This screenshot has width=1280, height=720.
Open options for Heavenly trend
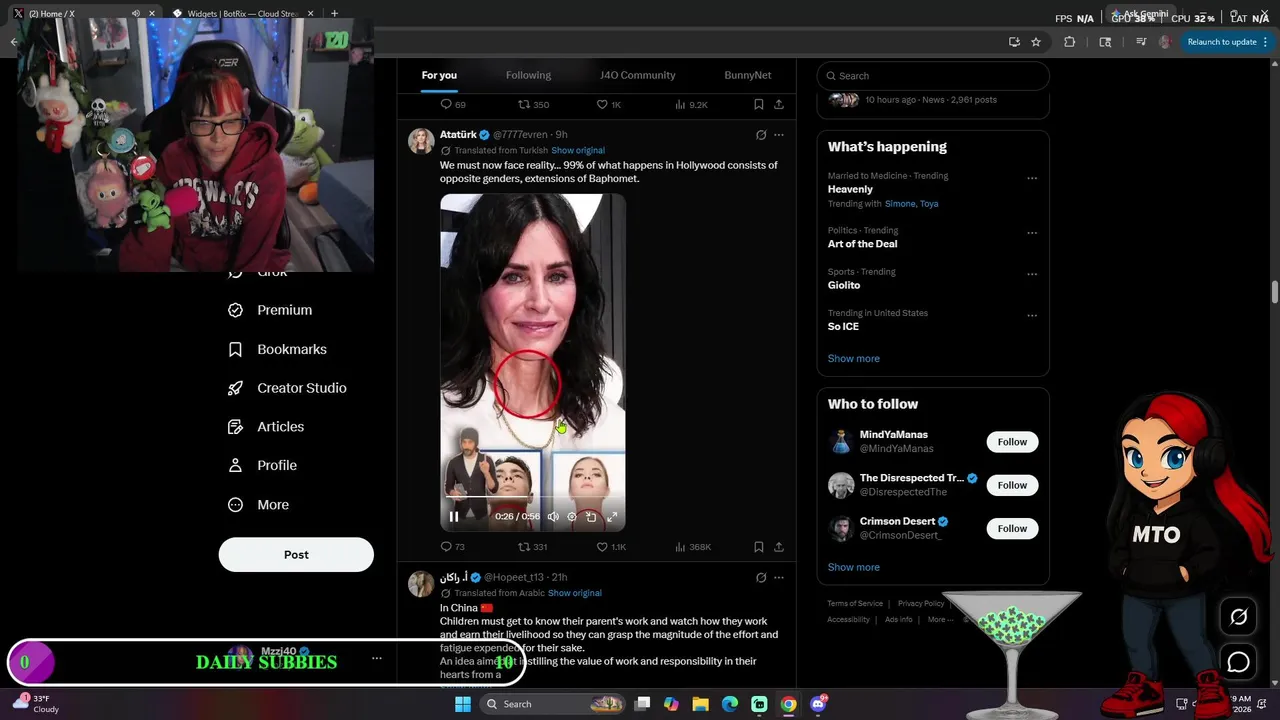click(x=1032, y=179)
